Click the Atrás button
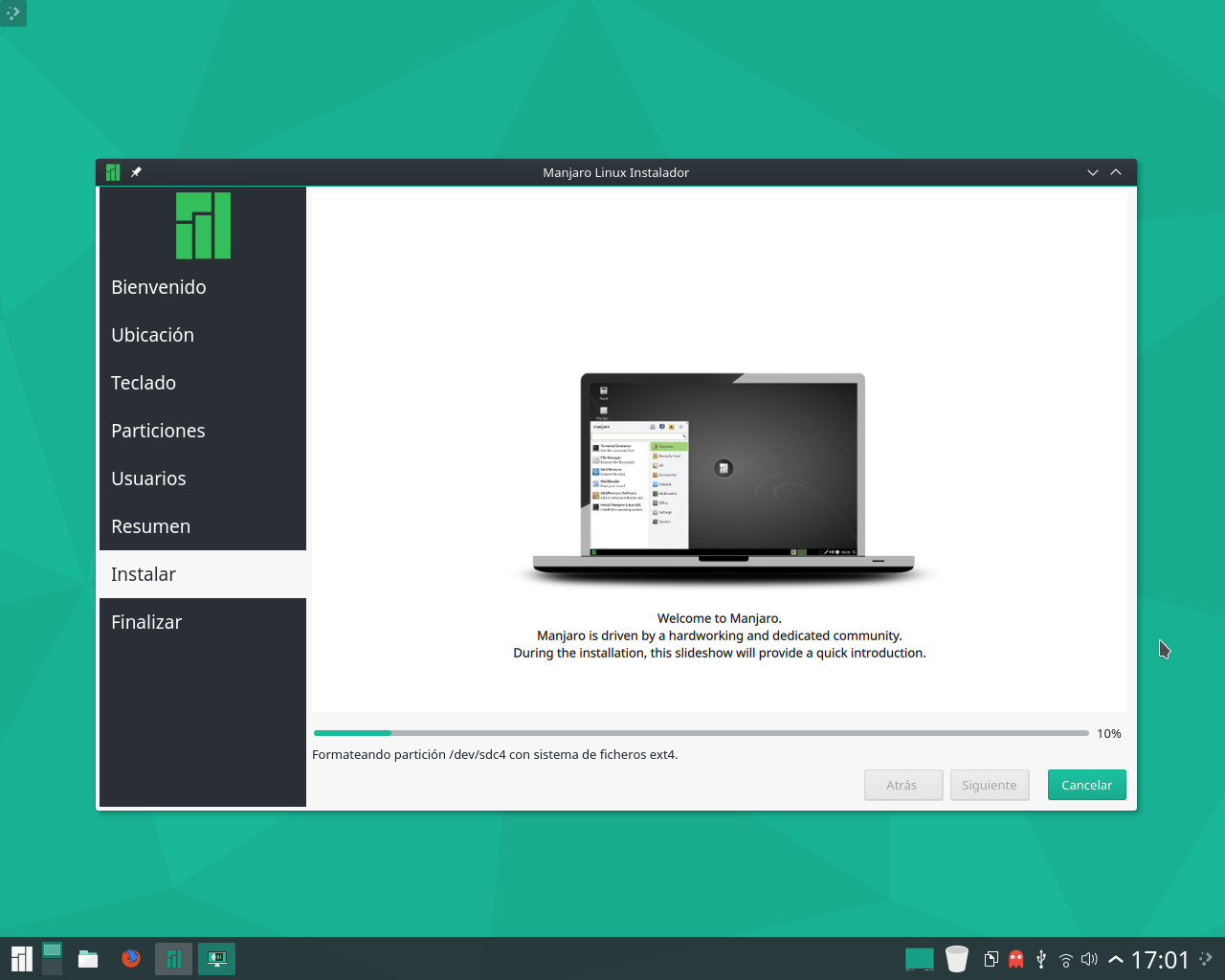This screenshot has width=1225, height=980. coord(903,785)
